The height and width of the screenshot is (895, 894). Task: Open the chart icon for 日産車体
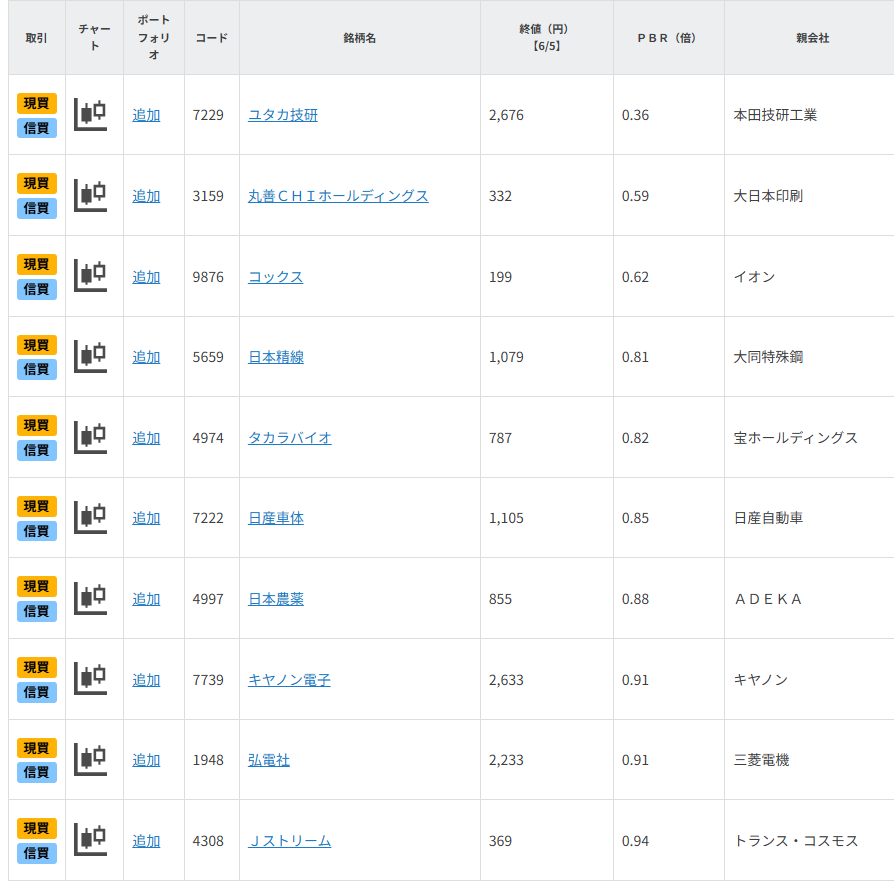click(x=91, y=518)
